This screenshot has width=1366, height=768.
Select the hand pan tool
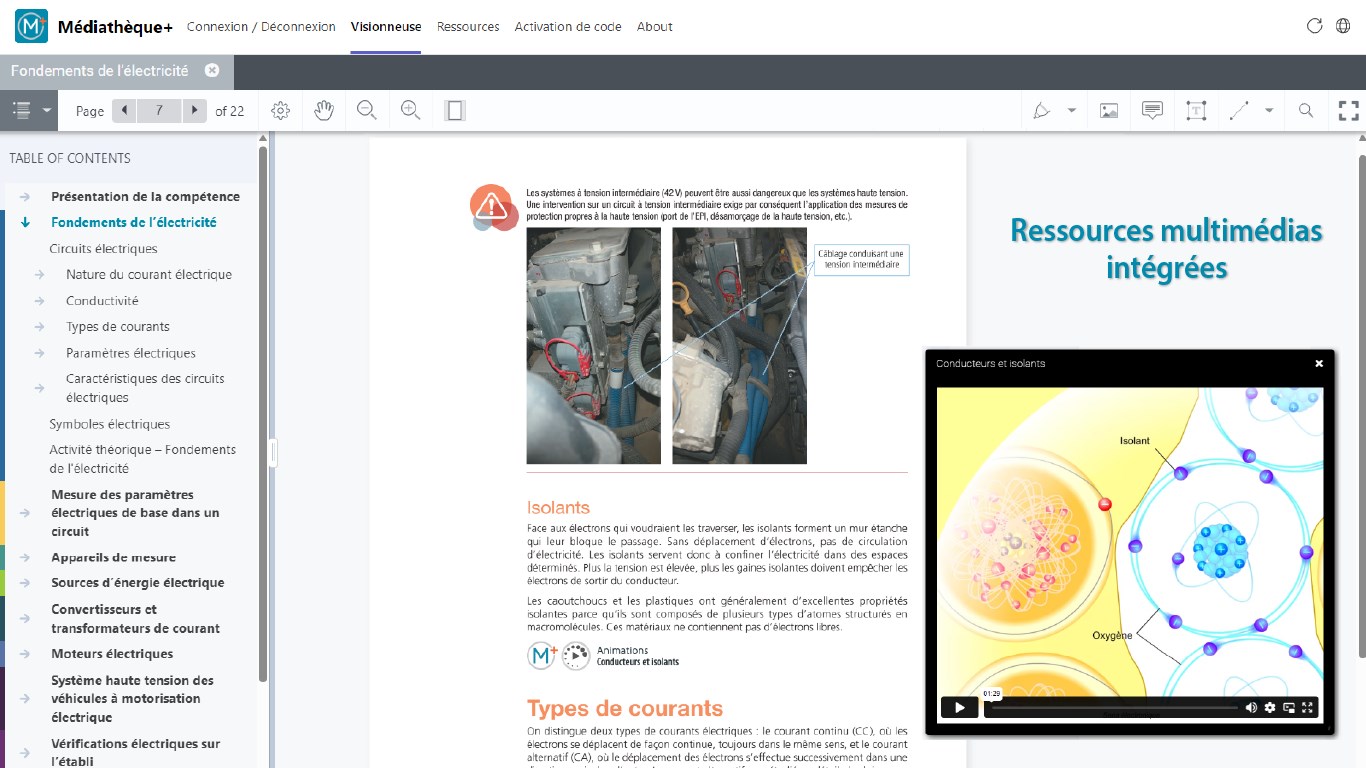[x=323, y=111]
